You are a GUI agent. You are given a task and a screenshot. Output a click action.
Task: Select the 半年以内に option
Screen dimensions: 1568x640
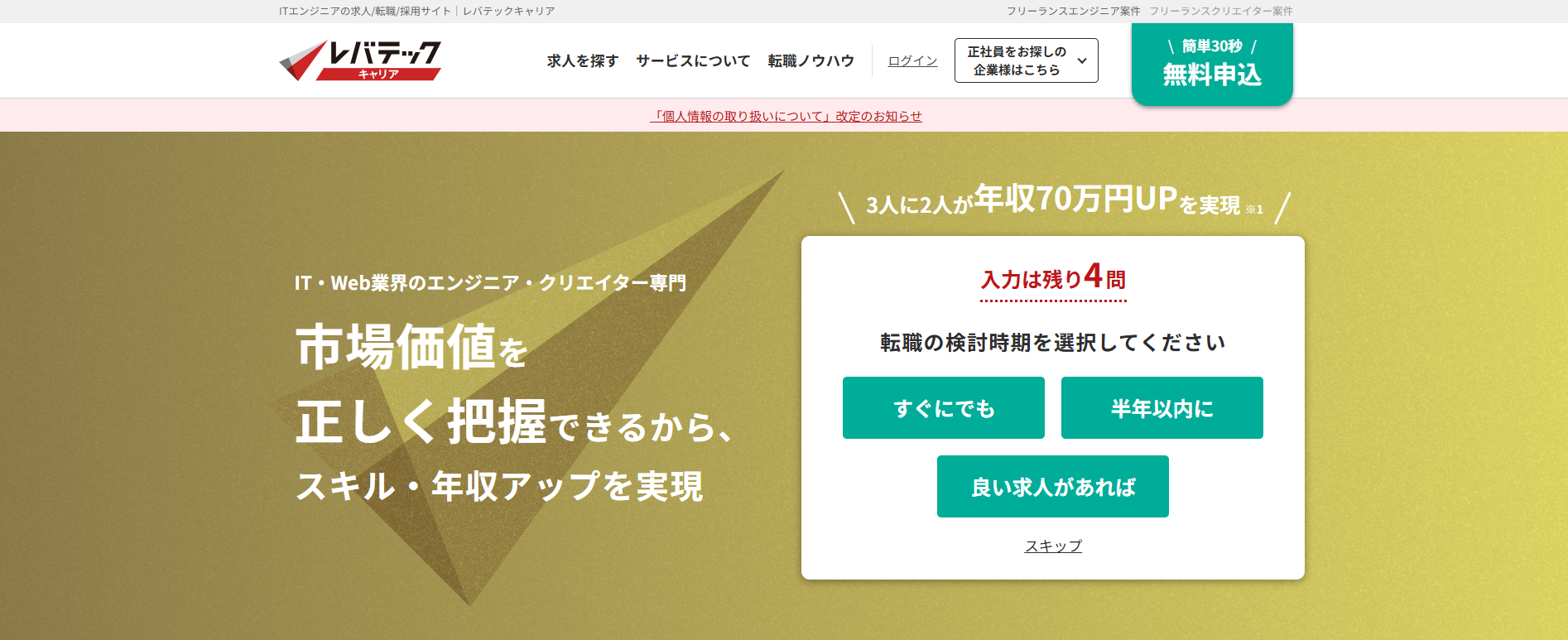(x=1162, y=408)
